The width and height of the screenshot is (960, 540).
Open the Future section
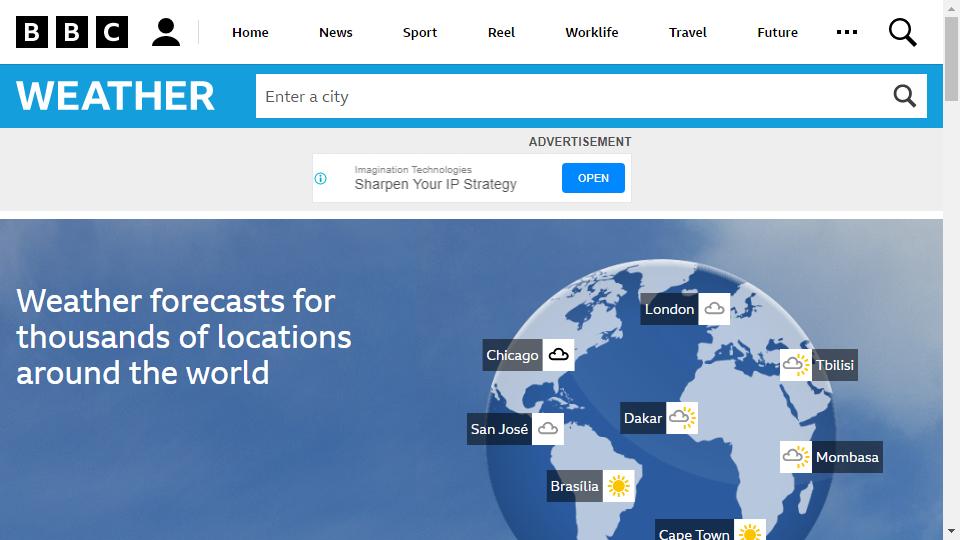(x=778, y=32)
